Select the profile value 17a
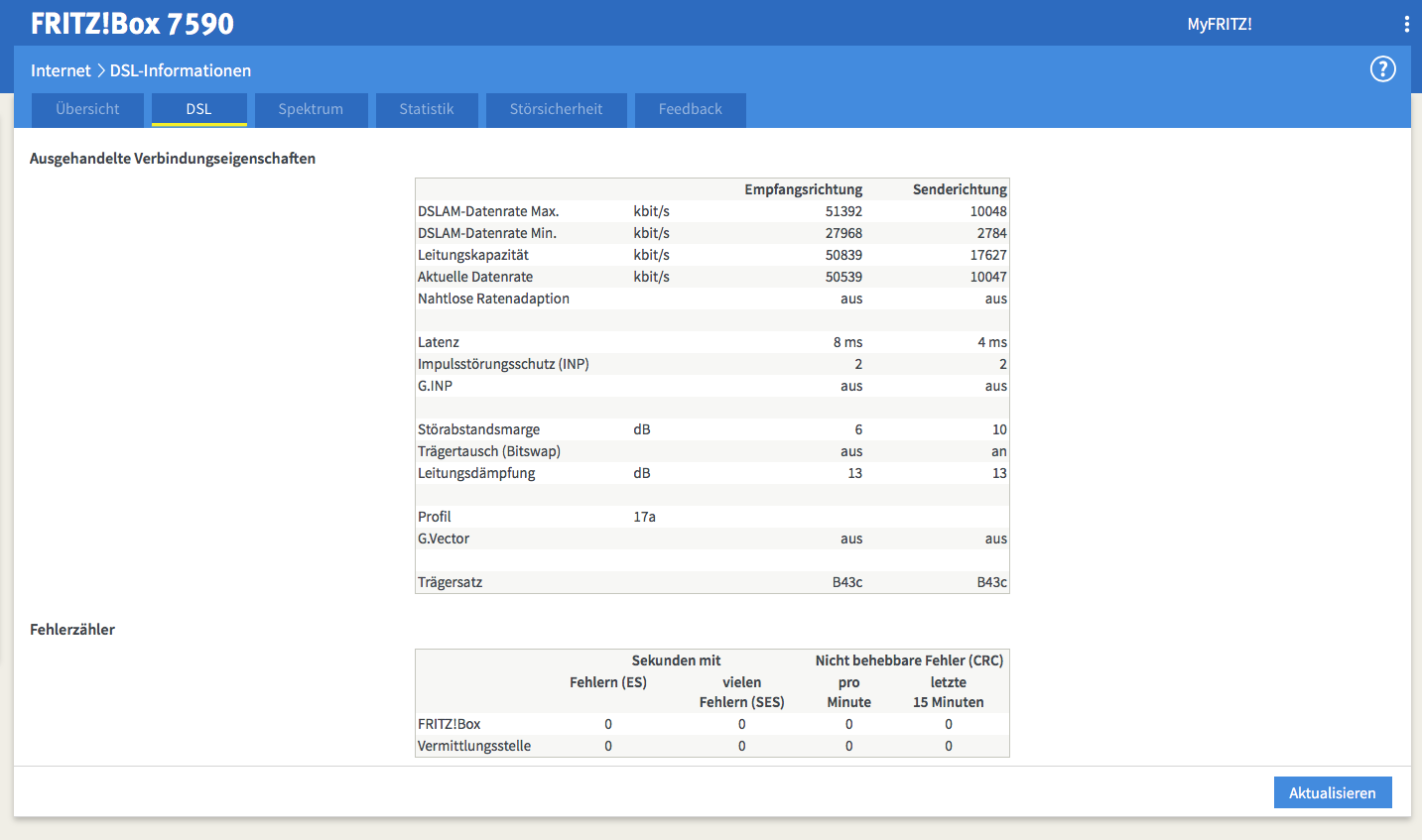The image size is (1422, 840). (x=645, y=517)
